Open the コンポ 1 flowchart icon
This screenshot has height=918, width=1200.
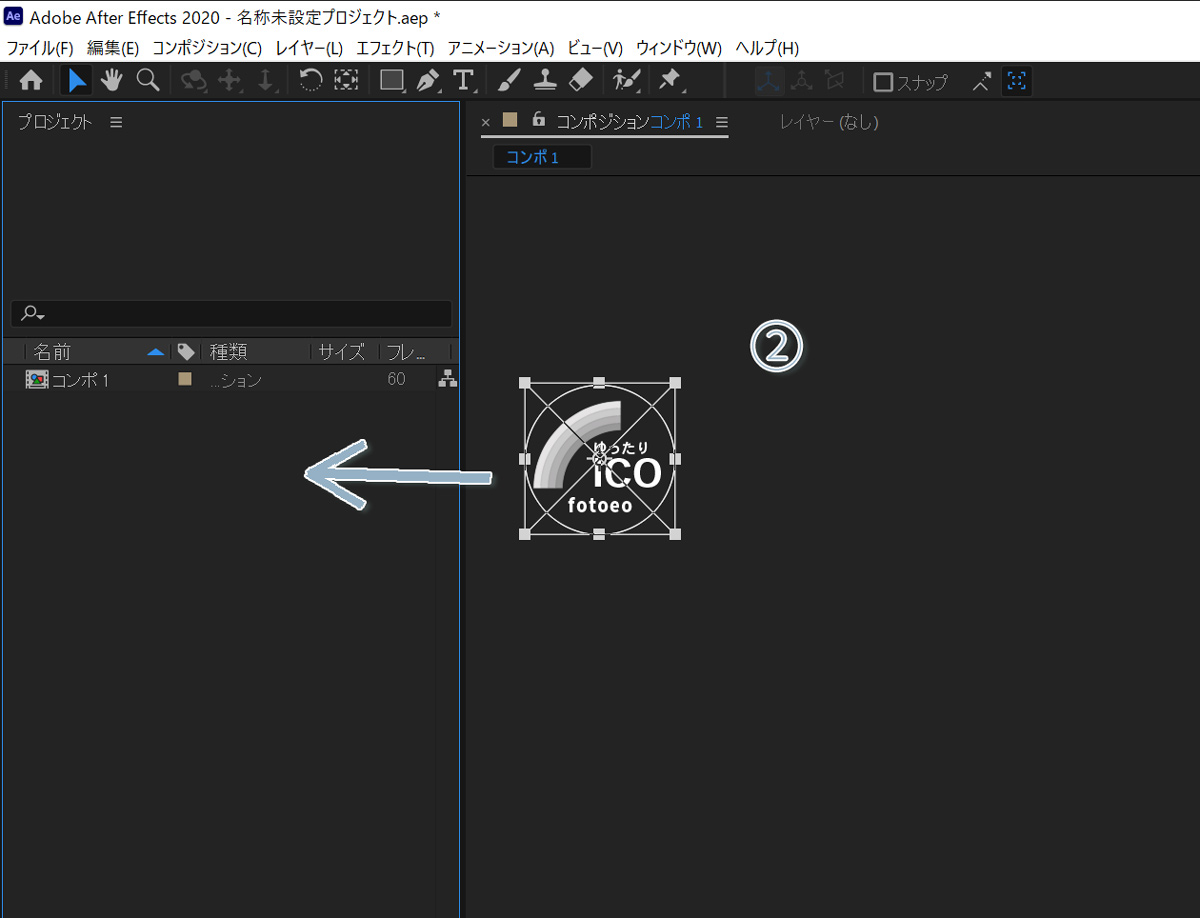(x=447, y=378)
